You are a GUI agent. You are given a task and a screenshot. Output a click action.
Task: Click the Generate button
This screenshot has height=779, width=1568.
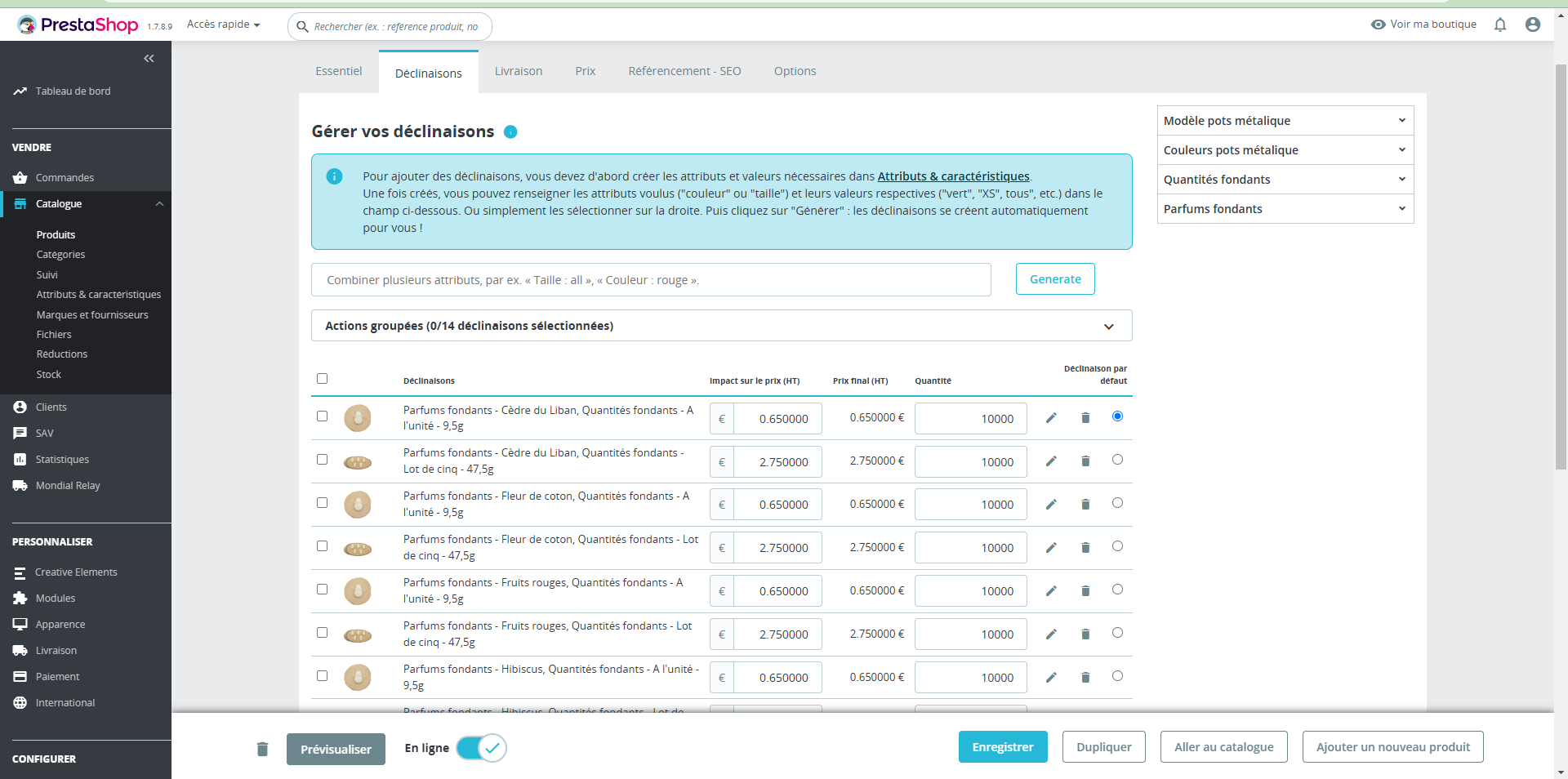point(1055,279)
